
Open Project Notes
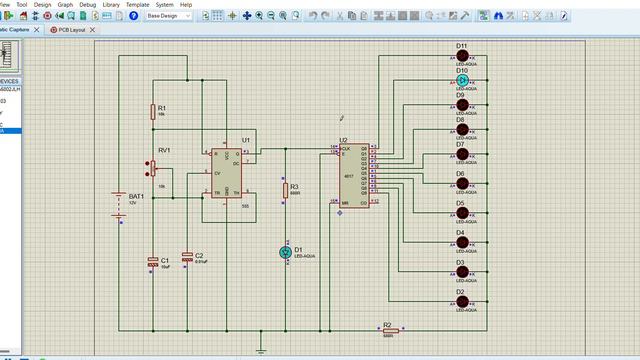coord(119,16)
